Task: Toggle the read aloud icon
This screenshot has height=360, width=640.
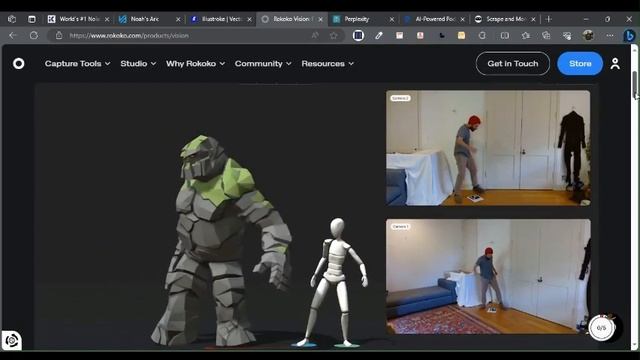Action: point(315,36)
